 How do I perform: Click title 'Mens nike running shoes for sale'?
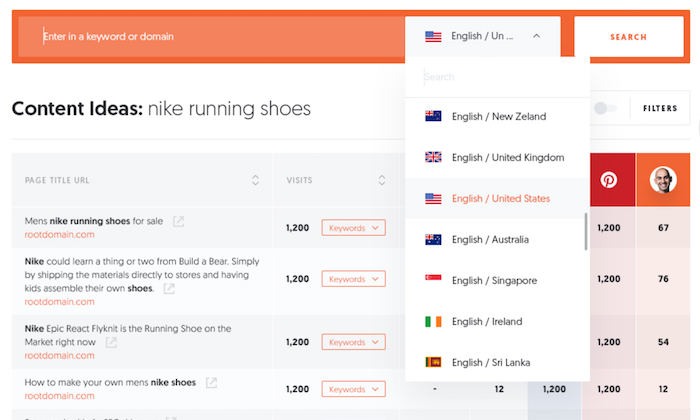[x=94, y=221]
